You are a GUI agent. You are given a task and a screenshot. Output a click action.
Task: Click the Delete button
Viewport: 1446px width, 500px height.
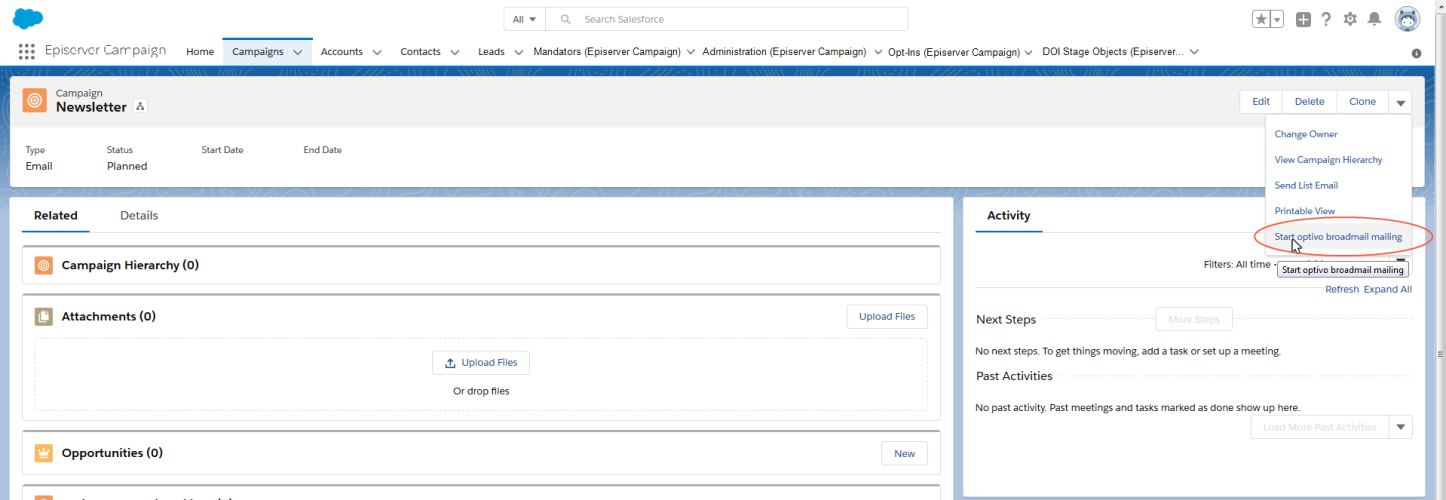(x=1310, y=101)
